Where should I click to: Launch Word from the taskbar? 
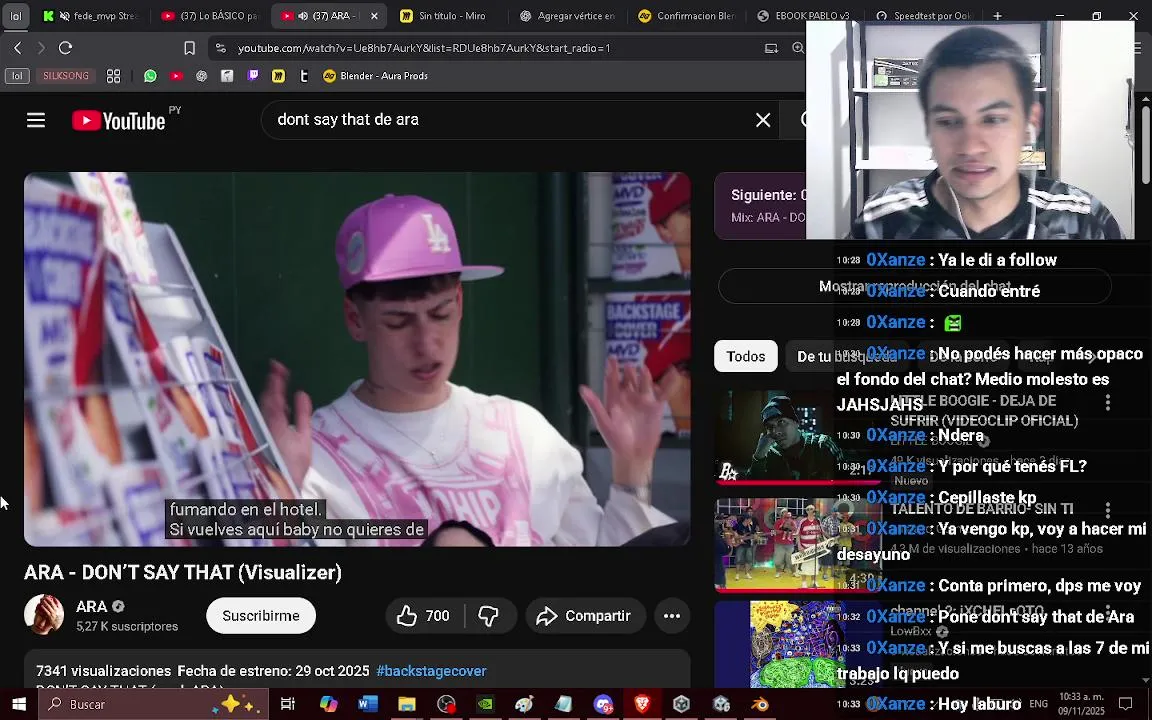point(367,704)
